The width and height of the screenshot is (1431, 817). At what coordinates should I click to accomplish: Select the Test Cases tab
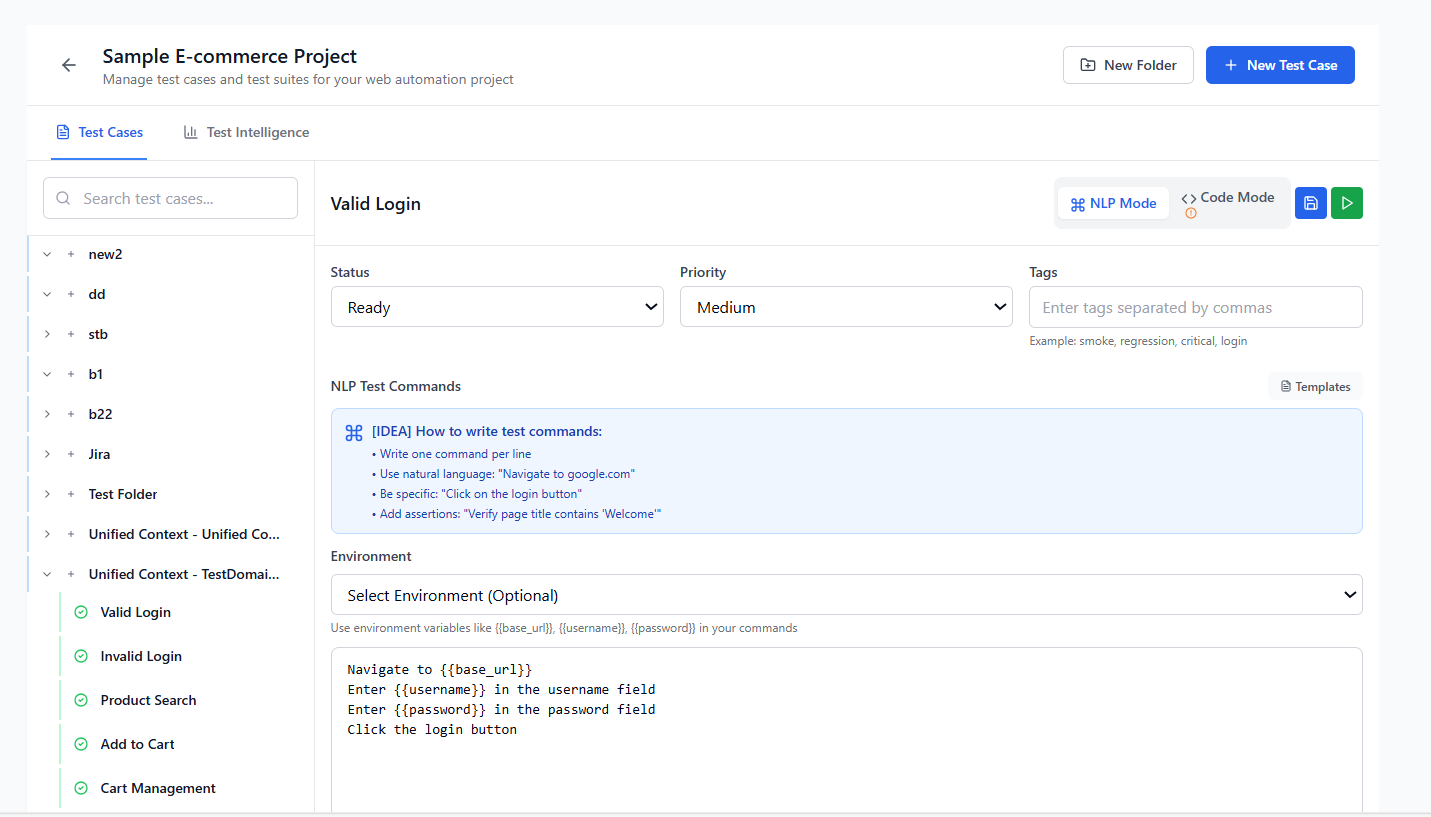(x=99, y=132)
